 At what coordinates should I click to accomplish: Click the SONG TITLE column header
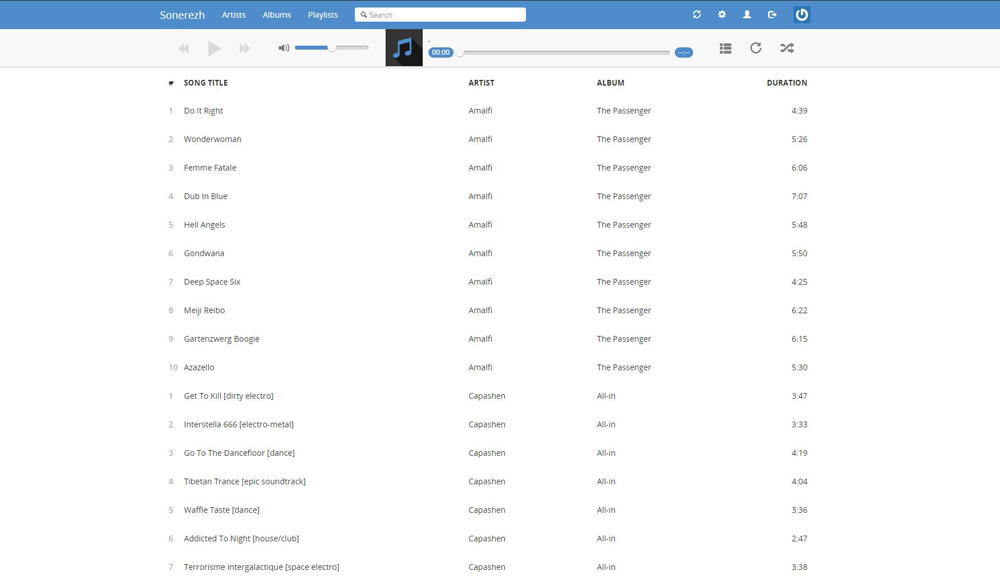(205, 83)
